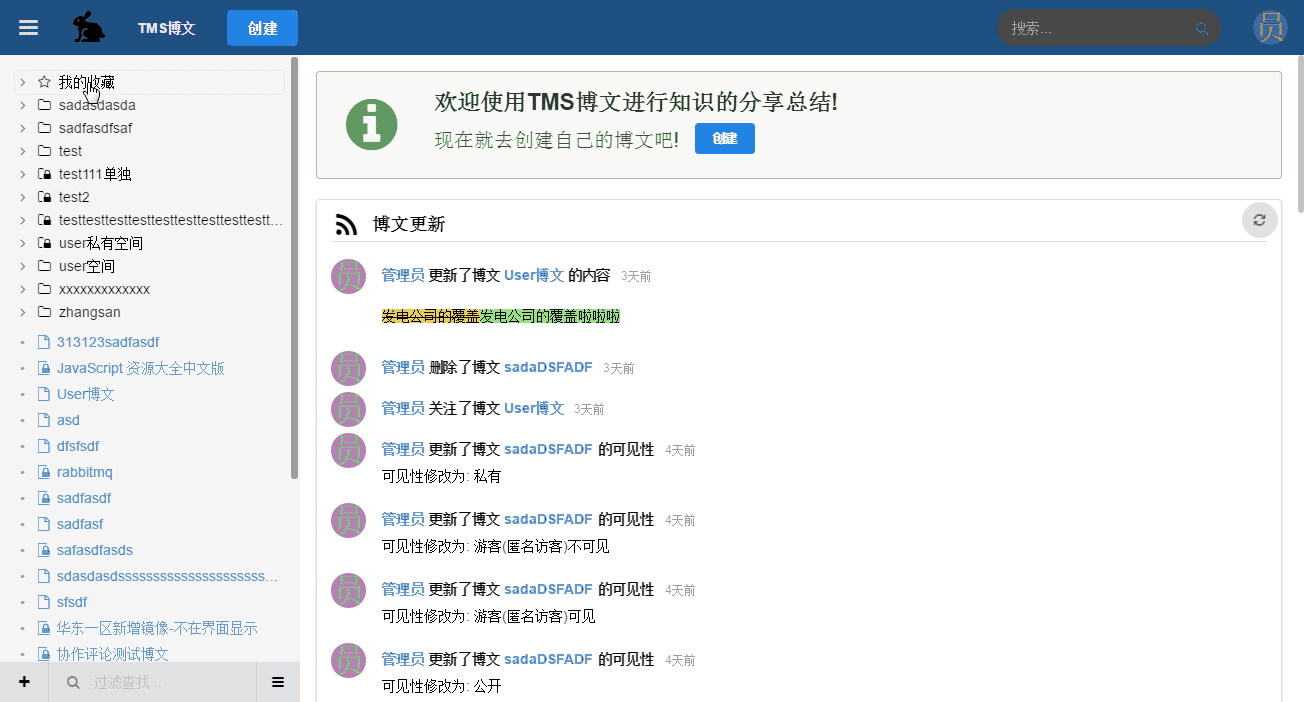The image size is (1304, 702).
Task: Click the user avatar in top right
Action: 1270,28
